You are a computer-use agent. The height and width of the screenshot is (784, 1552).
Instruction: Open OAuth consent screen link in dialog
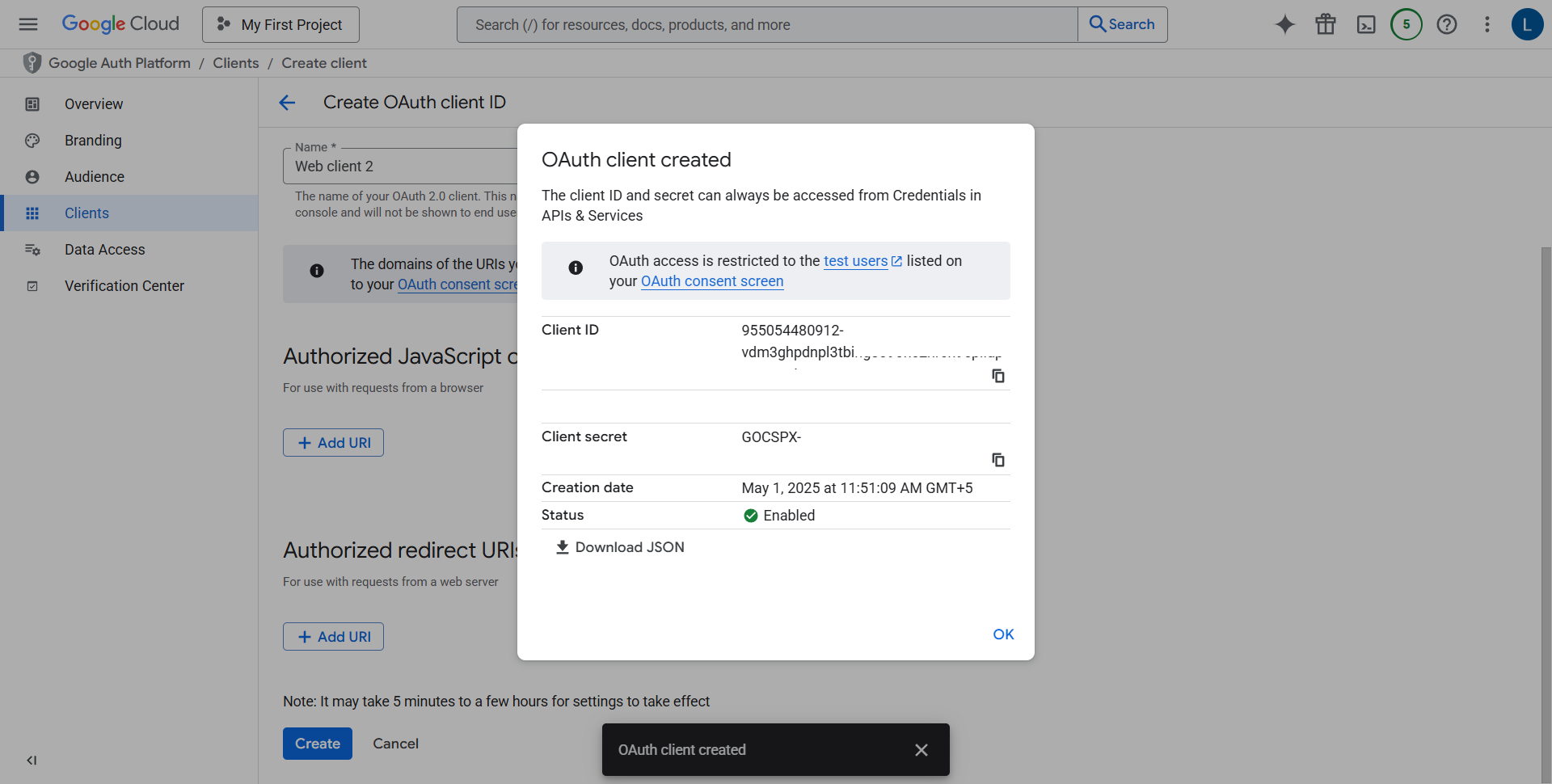712,281
